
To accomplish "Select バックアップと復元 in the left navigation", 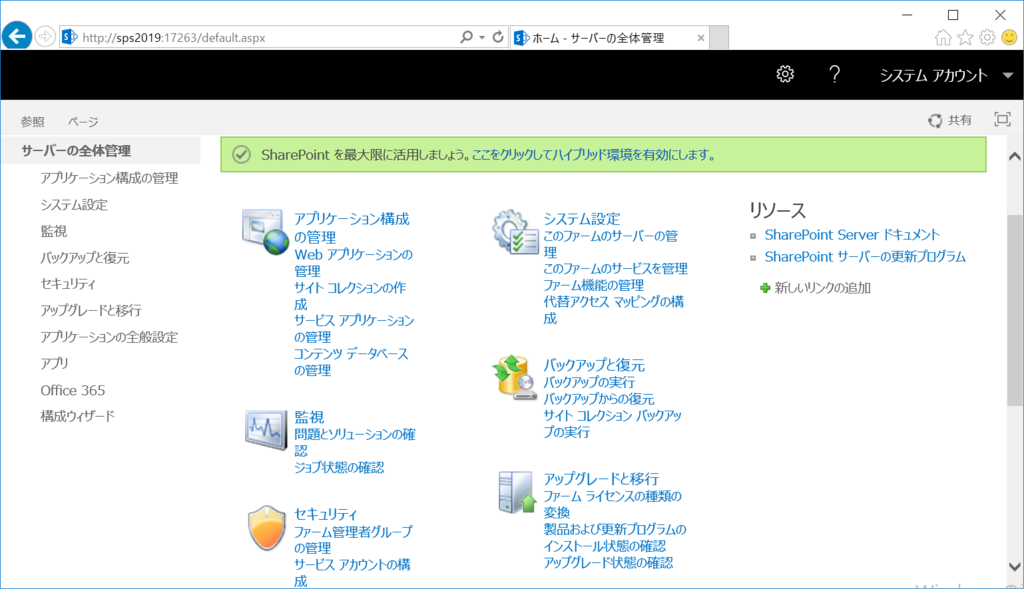I will click(85, 257).
